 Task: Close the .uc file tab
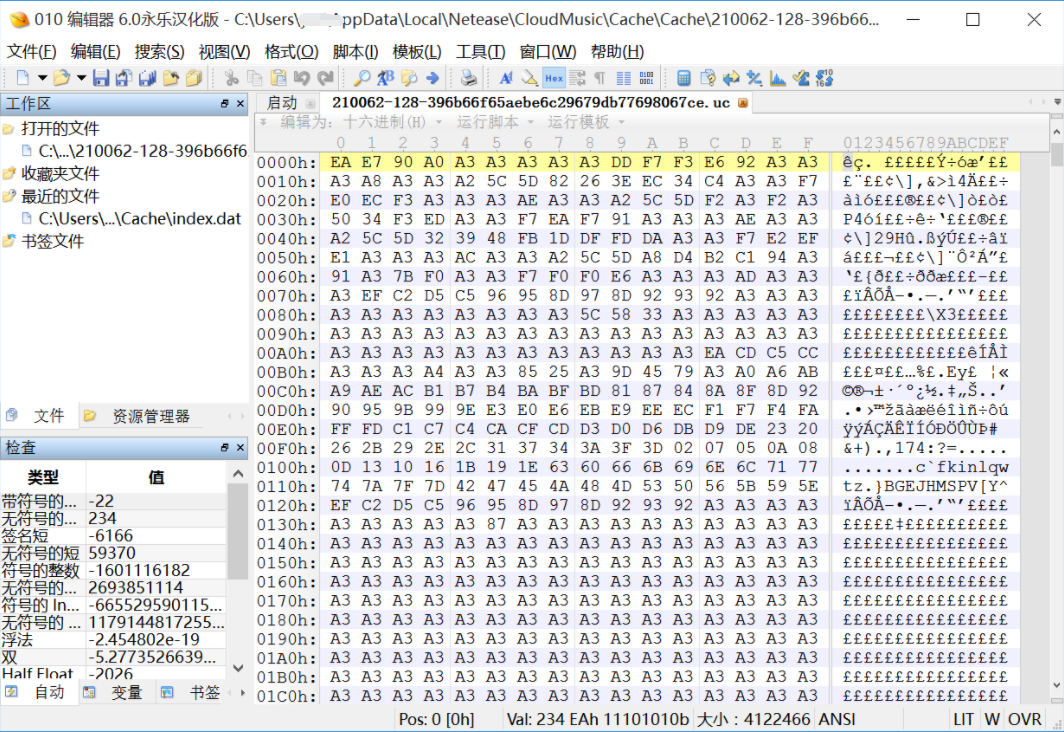point(742,103)
